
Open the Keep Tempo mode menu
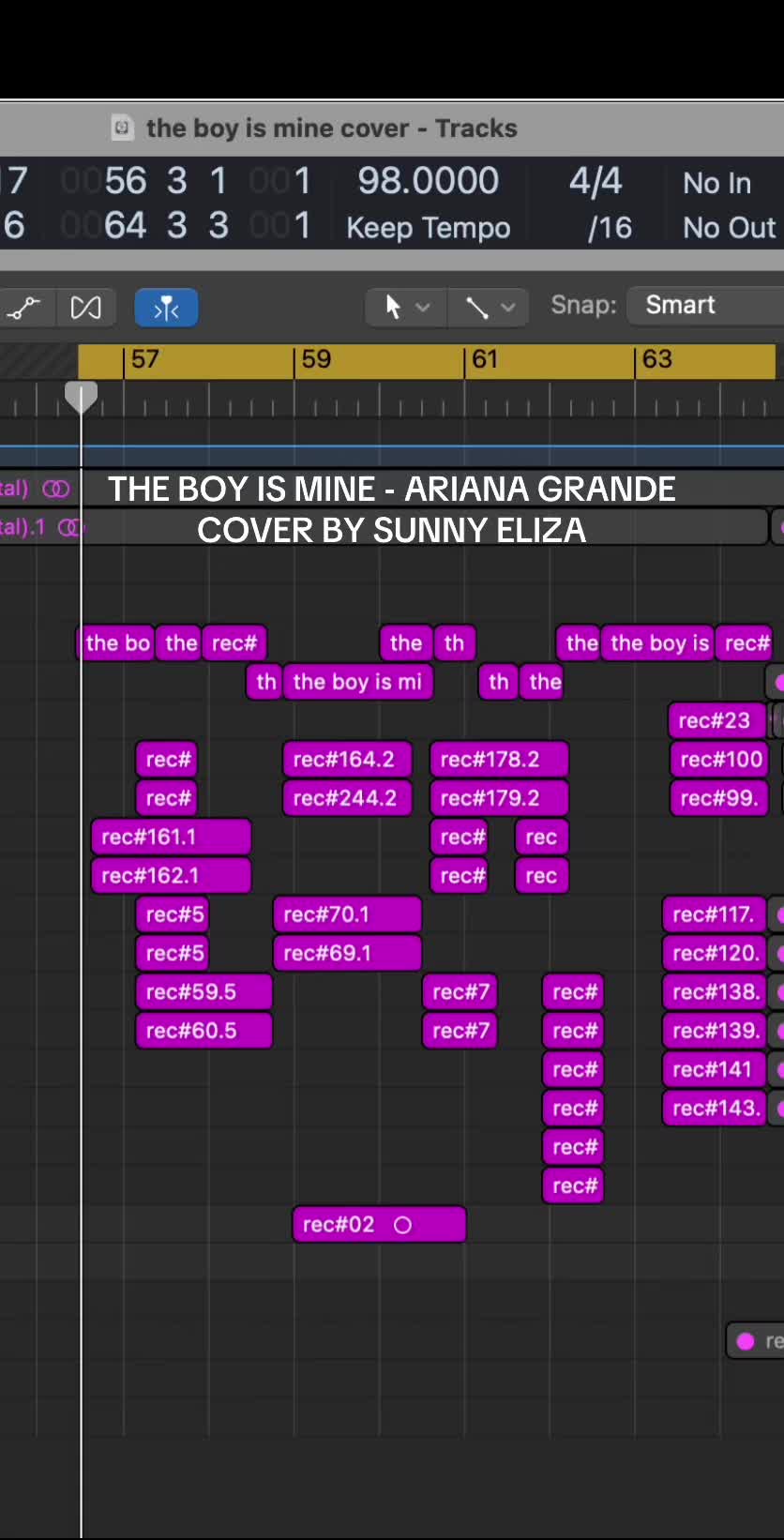pyautogui.click(x=429, y=227)
